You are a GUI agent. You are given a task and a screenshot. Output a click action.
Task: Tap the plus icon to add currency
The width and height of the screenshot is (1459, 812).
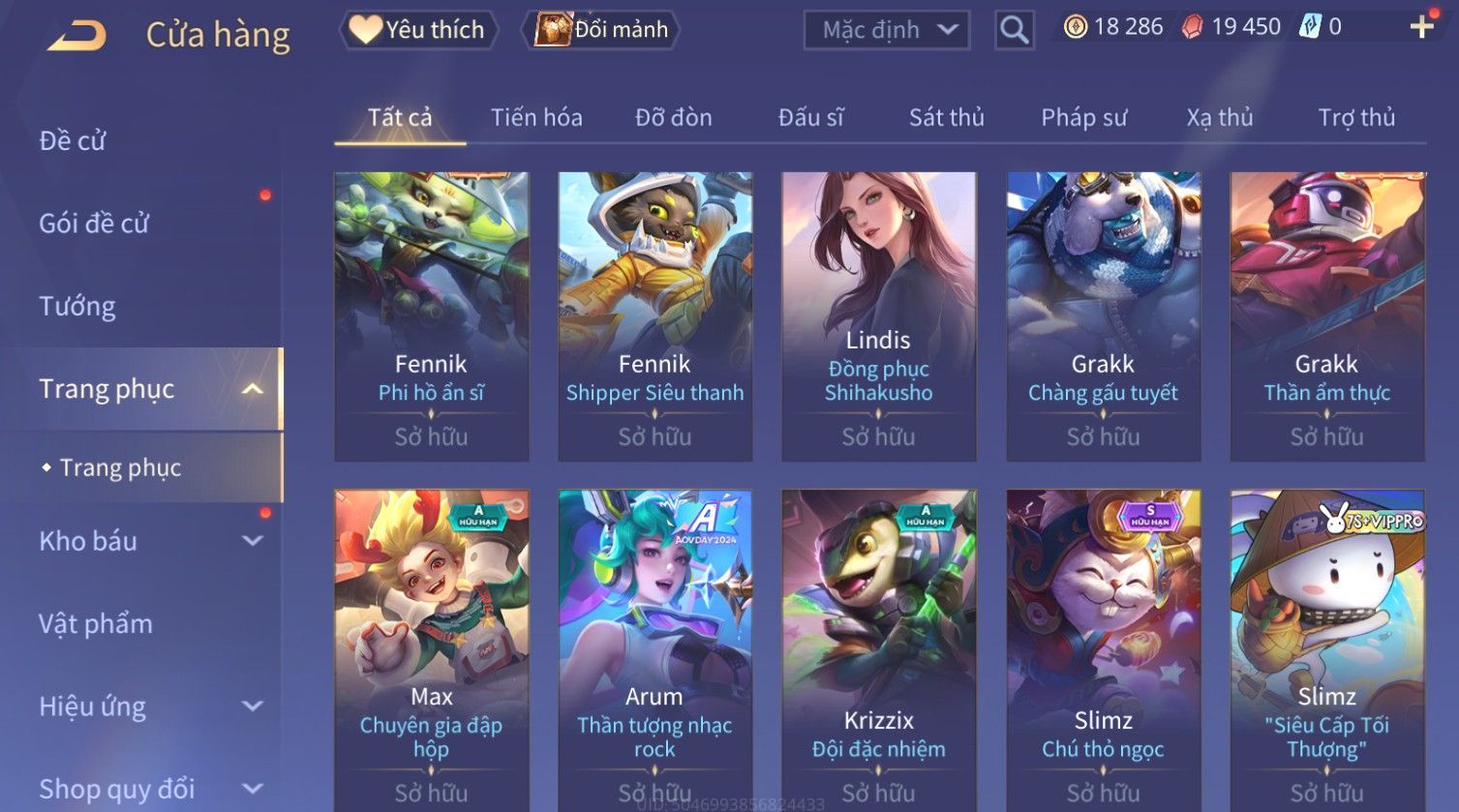tap(1421, 27)
